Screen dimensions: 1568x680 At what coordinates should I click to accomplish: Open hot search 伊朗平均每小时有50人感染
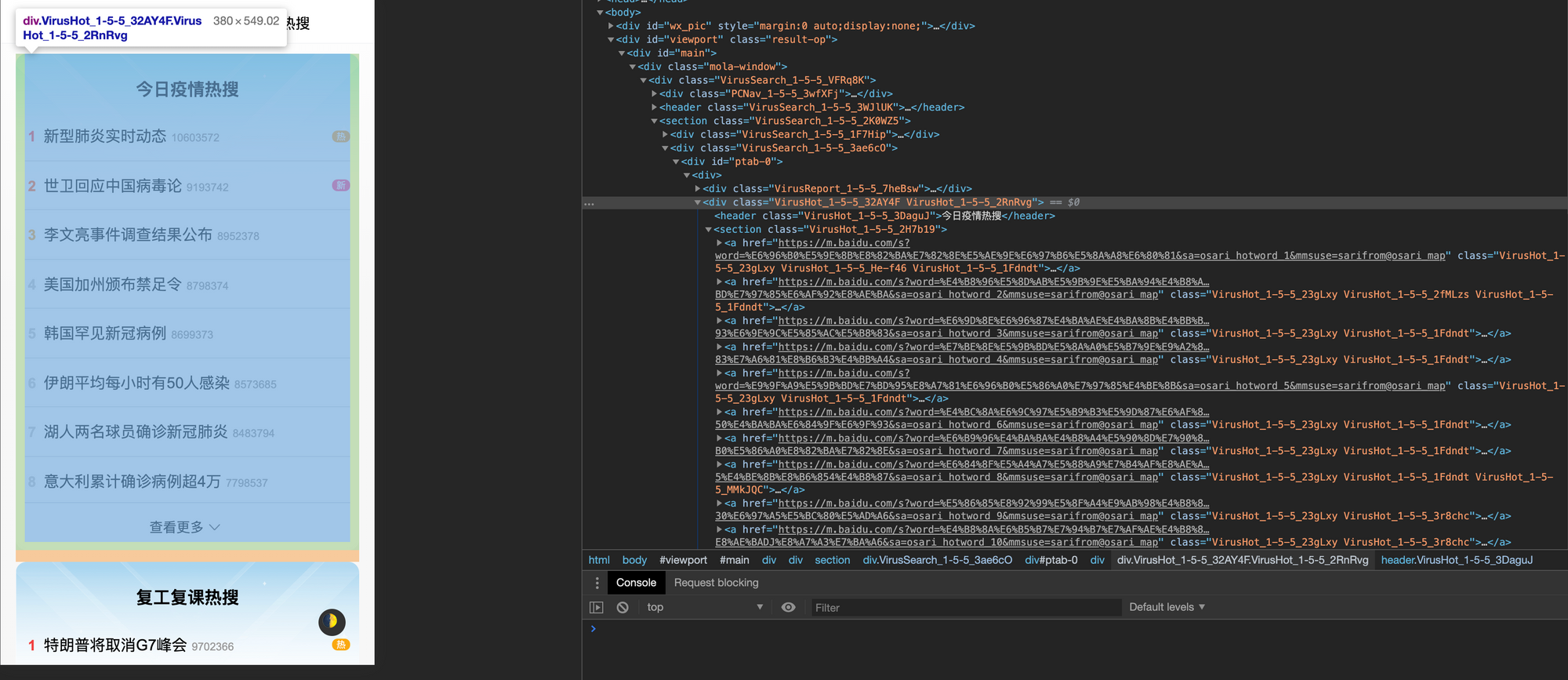[x=136, y=383]
